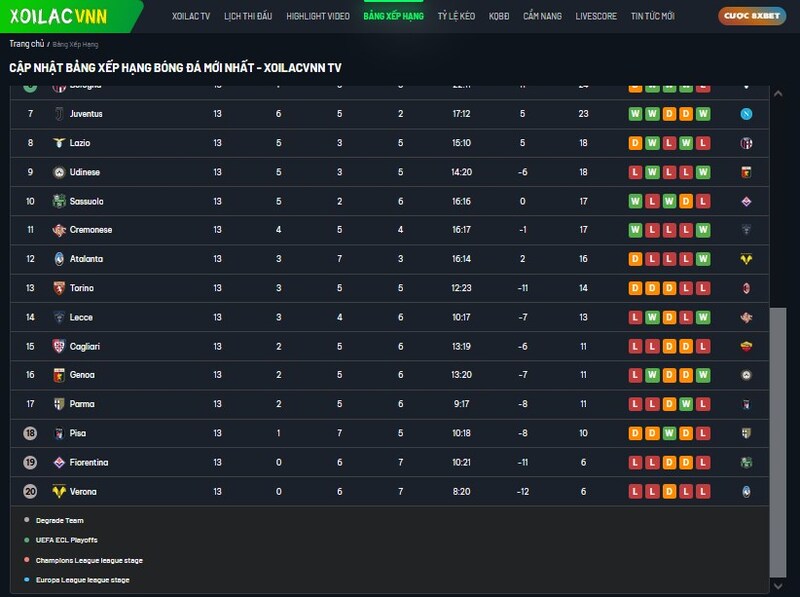This screenshot has width=800, height=597.
Task: Click the Cagliari team name link
Action: [x=84, y=346]
